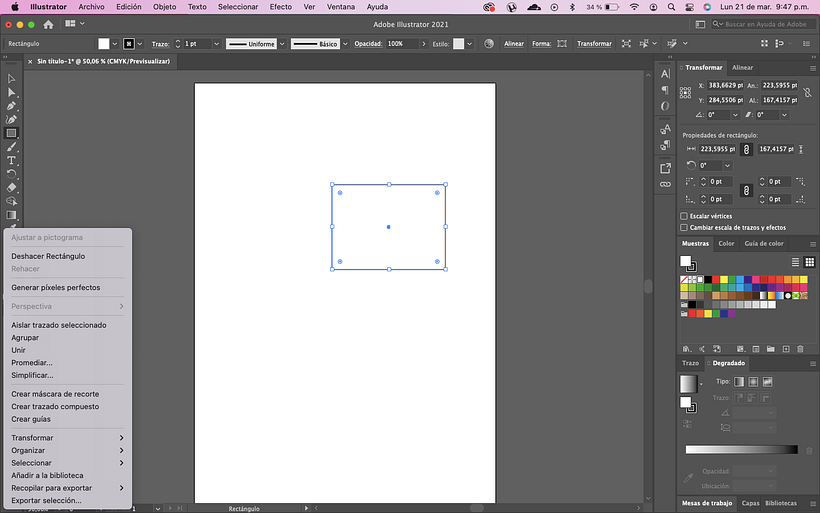Screen dimensions: 820x513
Task: Click the Alinear control bar link
Action: [514, 44]
